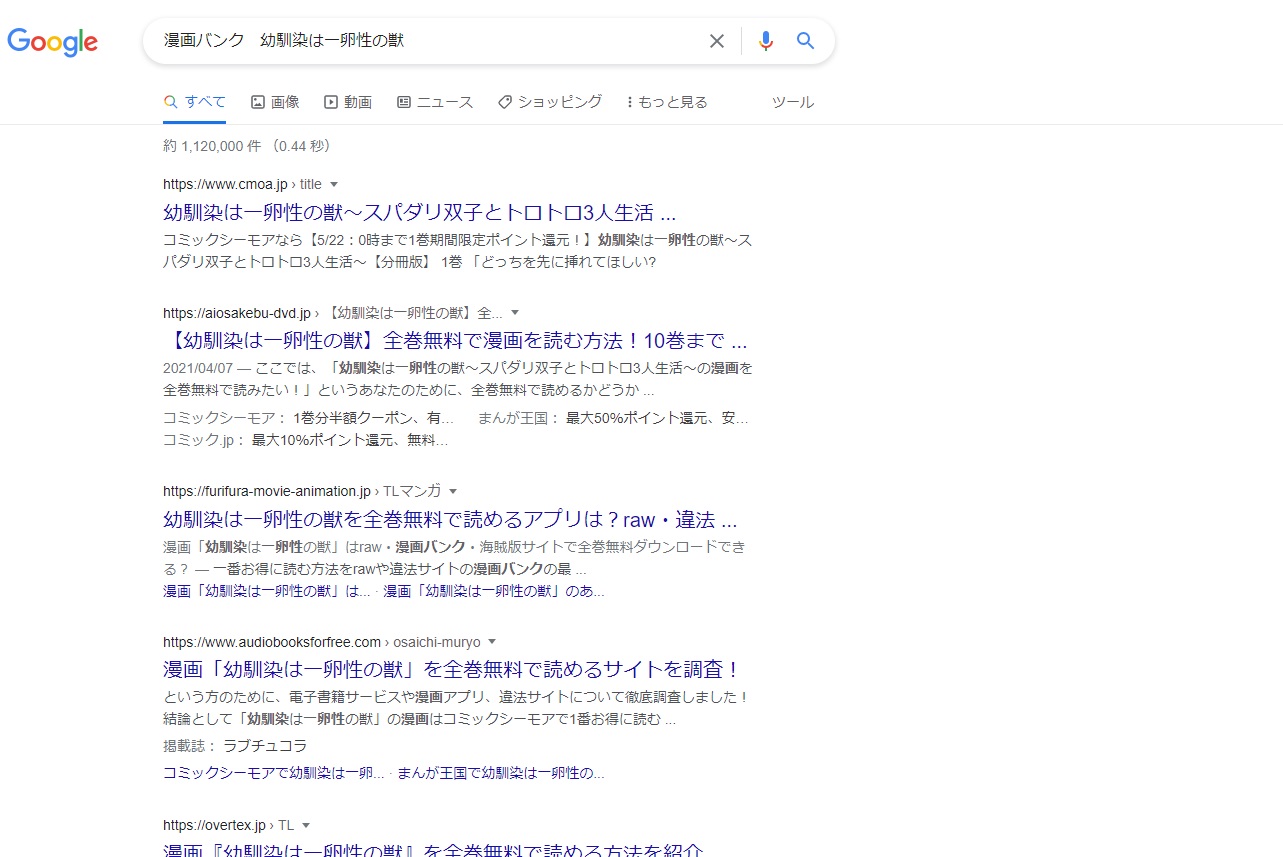Open dropdown arrow next to furifura-movie-animation.jp URL
The width and height of the screenshot is (1283, 857).
(452, 491)
